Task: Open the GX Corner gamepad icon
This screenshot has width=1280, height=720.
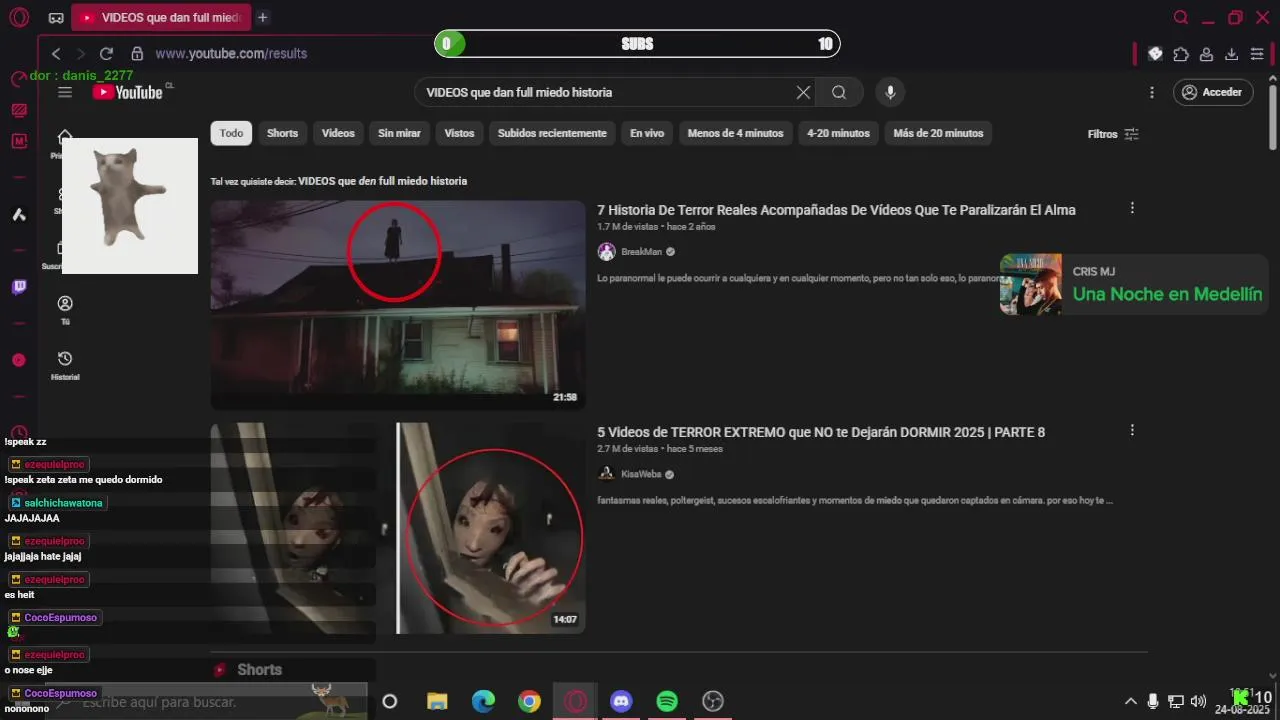Action: [x=56, y=18]
